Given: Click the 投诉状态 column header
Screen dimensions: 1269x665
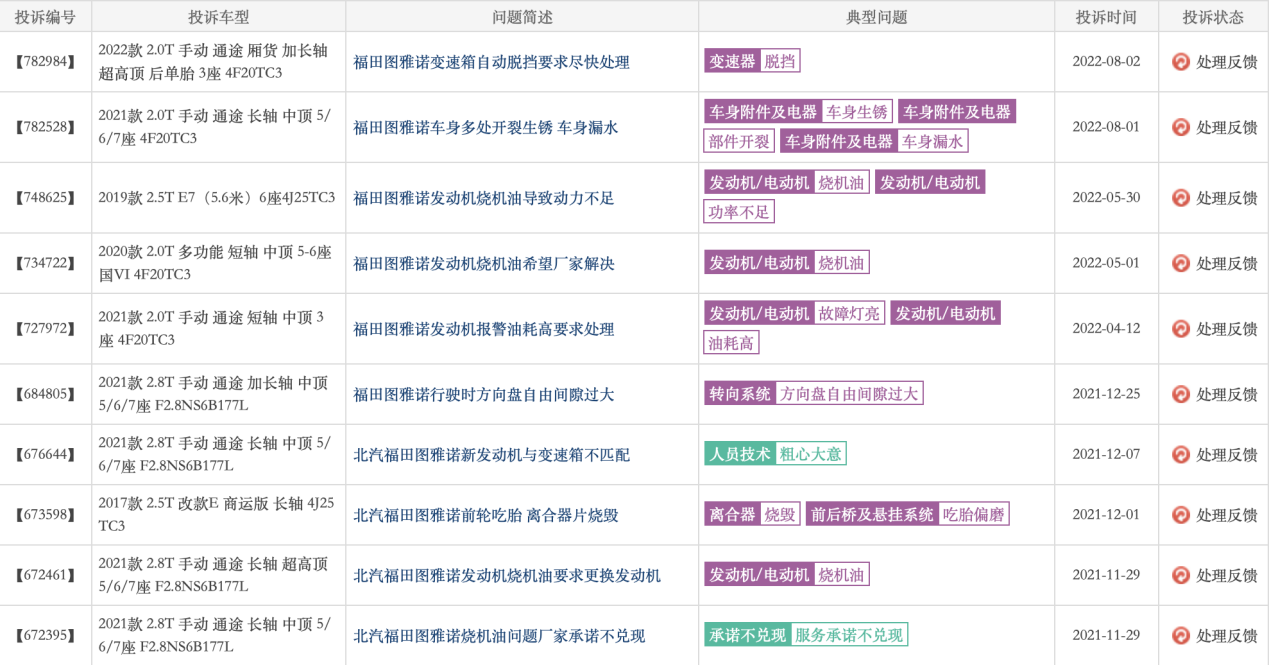Looking at the screenshot, I should (1213, 17).
